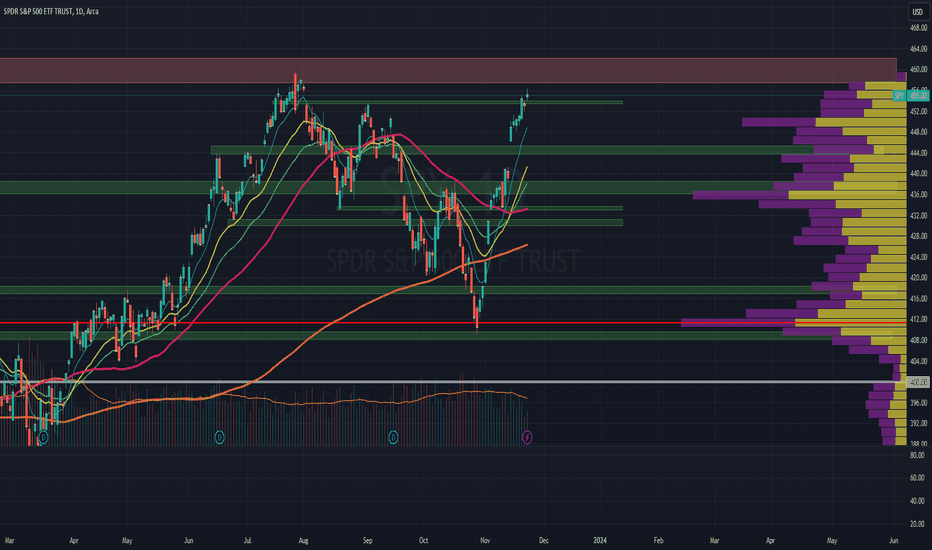
Task: Click the Sep date axis label
Action: tap(367, 540)
